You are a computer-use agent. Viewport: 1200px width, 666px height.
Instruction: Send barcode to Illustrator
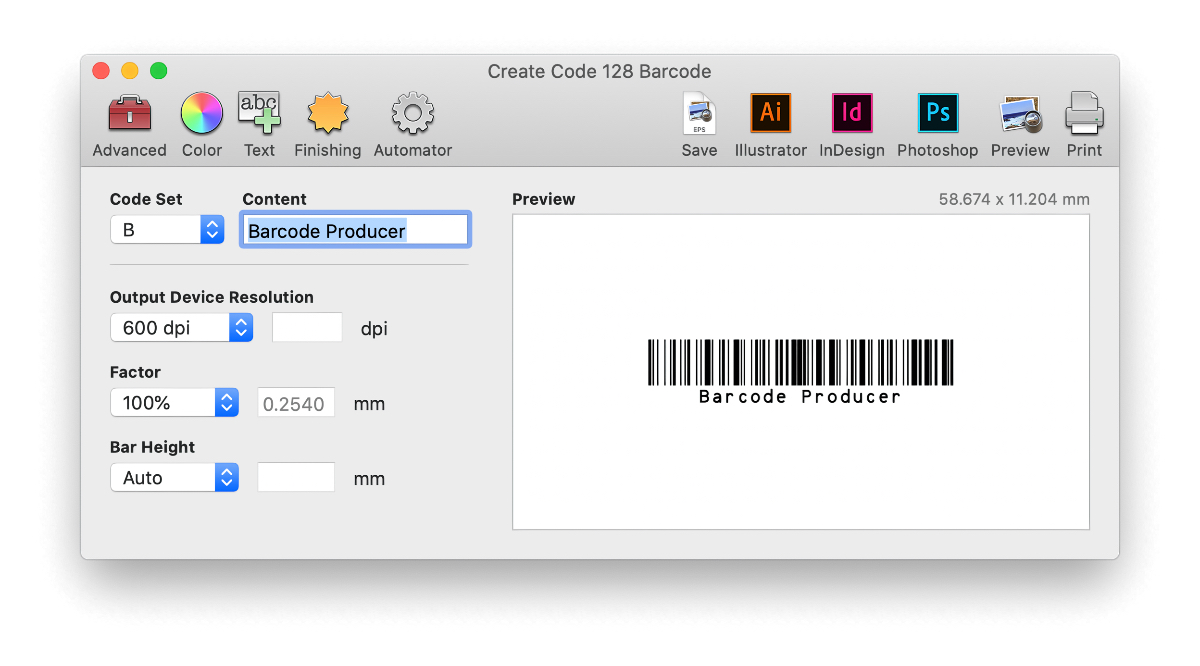click(x=771, y=113)
